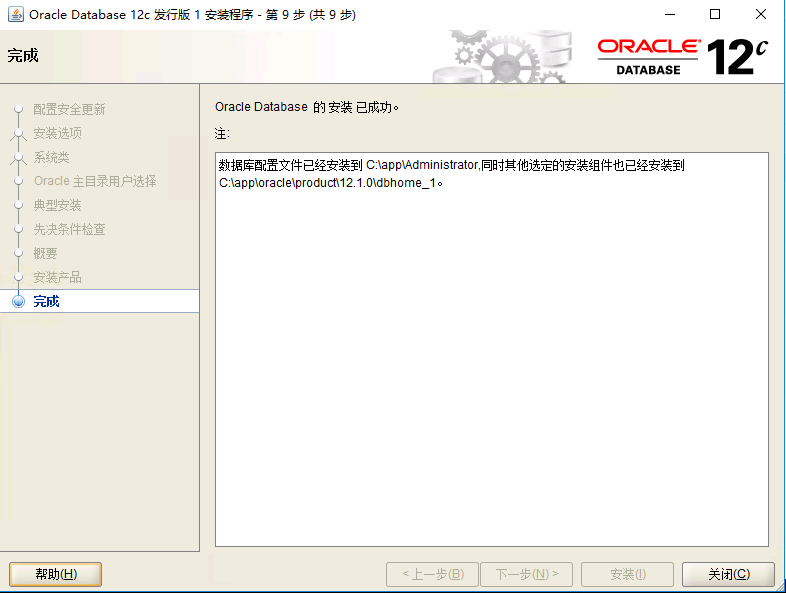Open help with the 帮助(H) button
This screenshot has width=786, height=593.
pos(56,574)
